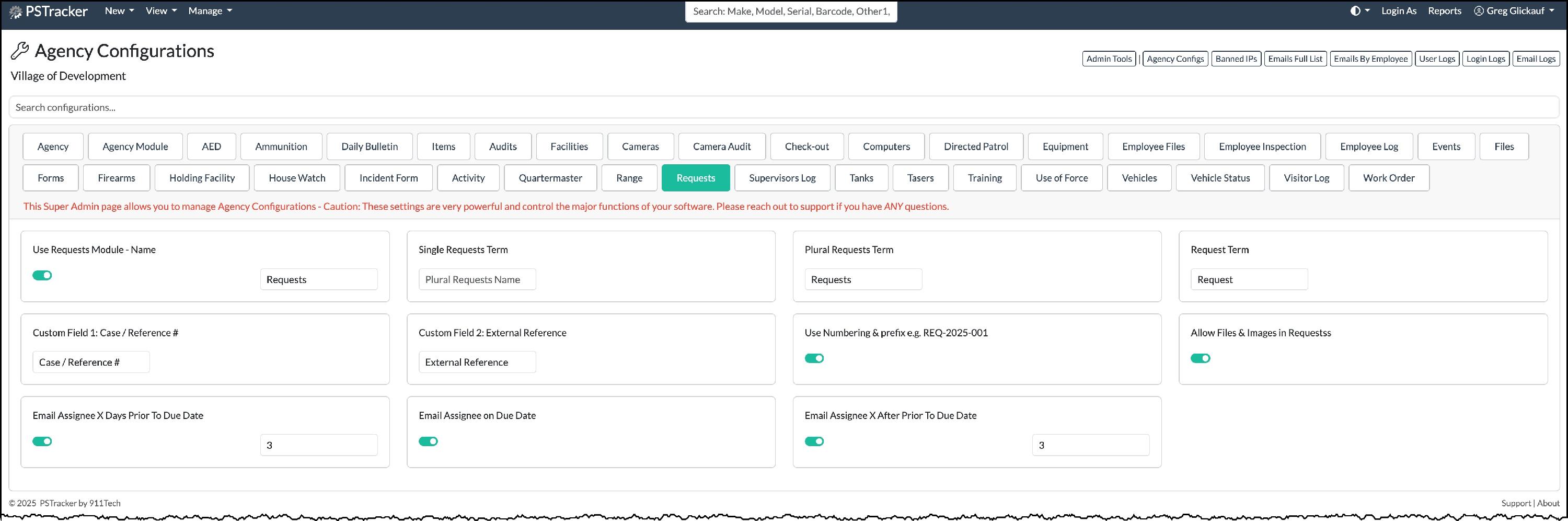1568x521 pixels.
Task: Open the Vehicle Status tab
Action: tap(1220, 178)
